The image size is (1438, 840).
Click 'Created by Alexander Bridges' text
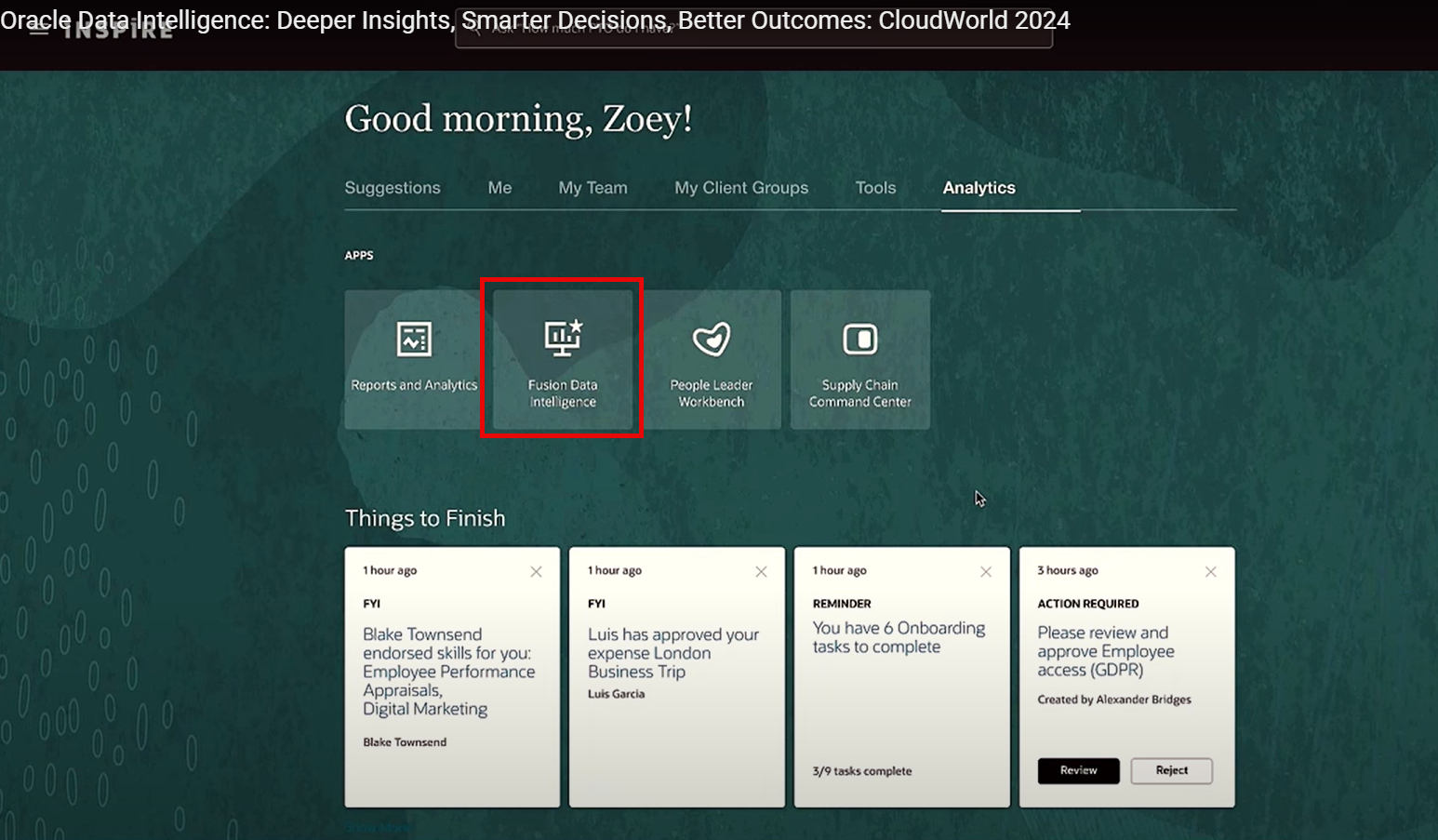[x=1114, y=700]
